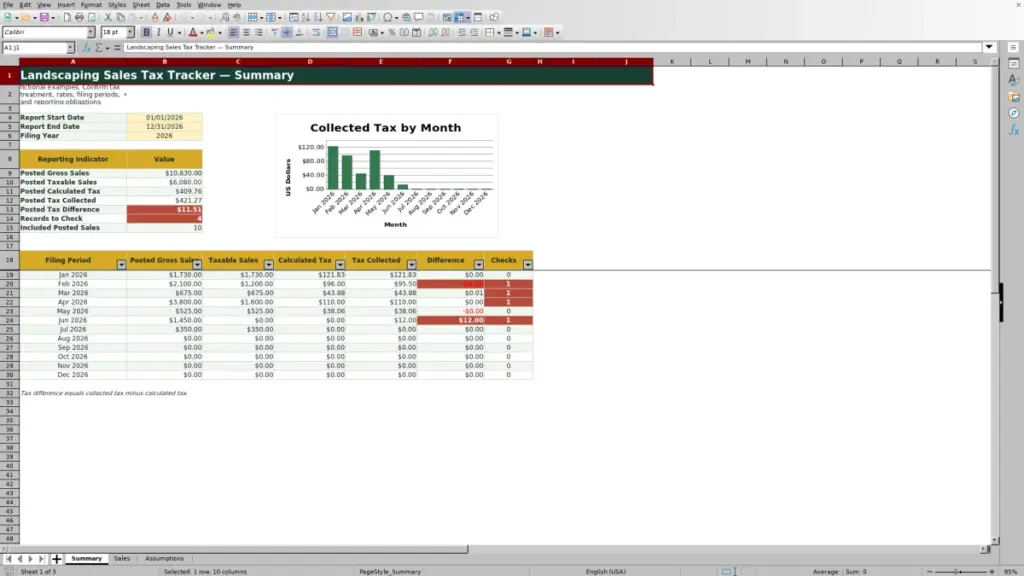This screenshot has height=576, width=1024.
Task: Open the Filing Period filter dropdown
Action: point(121,264)
